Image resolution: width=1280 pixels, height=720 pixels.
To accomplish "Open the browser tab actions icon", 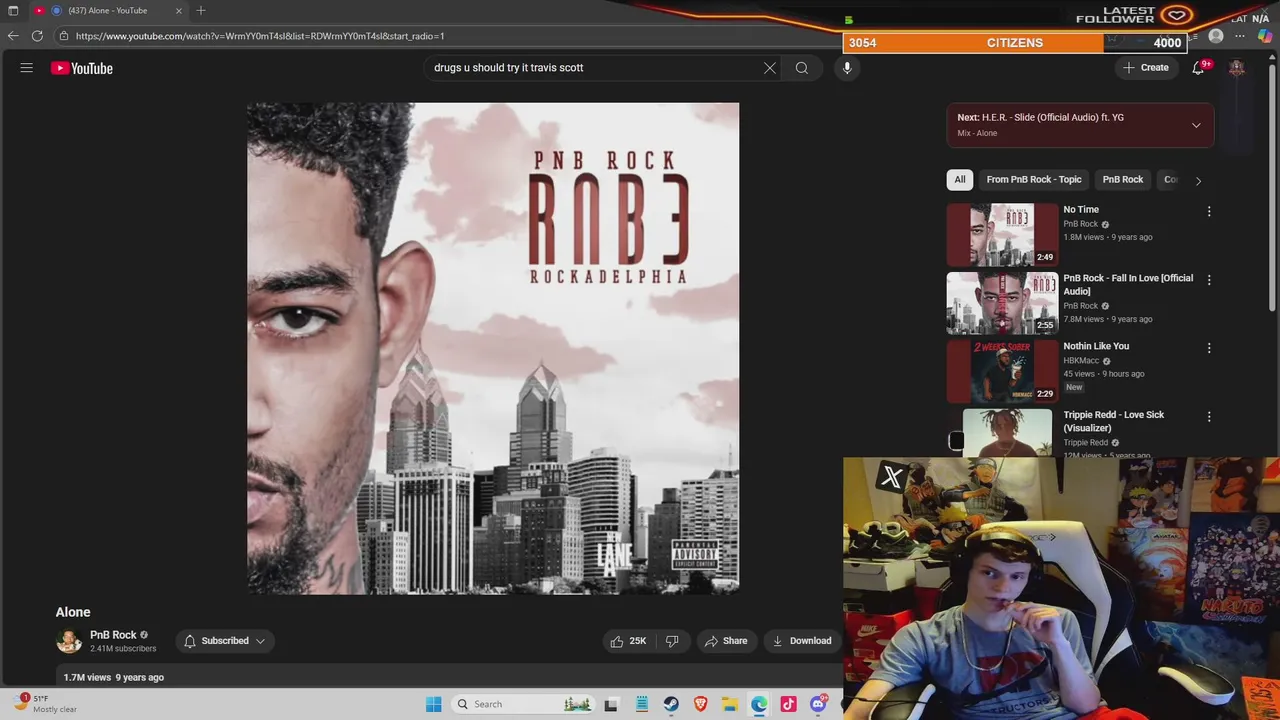I will click(13, 11).
